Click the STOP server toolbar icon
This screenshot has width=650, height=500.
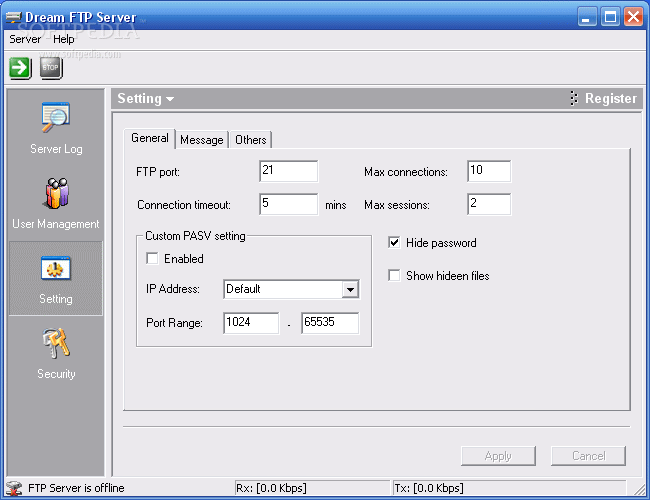(x=51, y=68)
